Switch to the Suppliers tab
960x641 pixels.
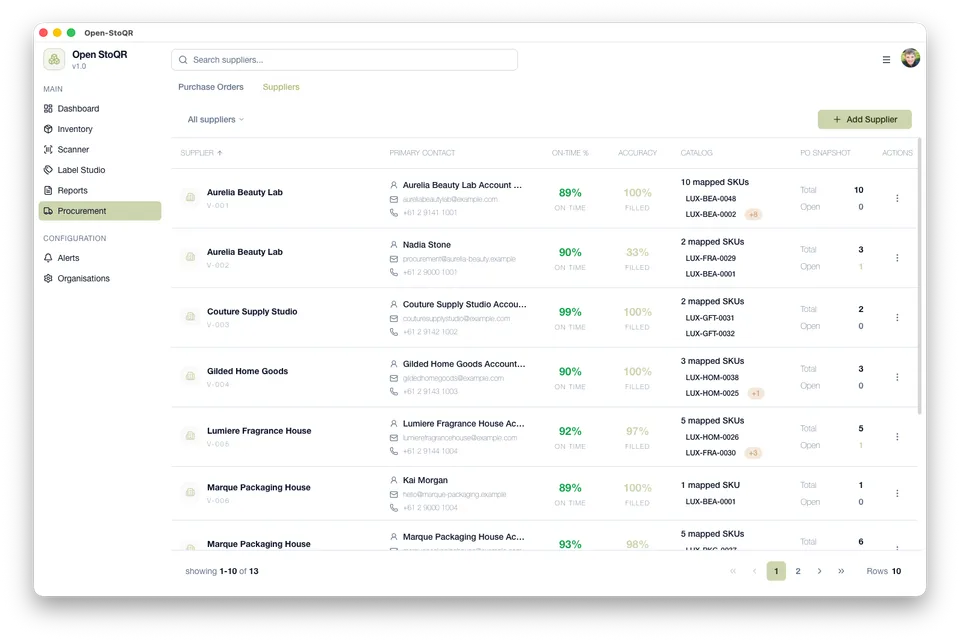[281, 87]
